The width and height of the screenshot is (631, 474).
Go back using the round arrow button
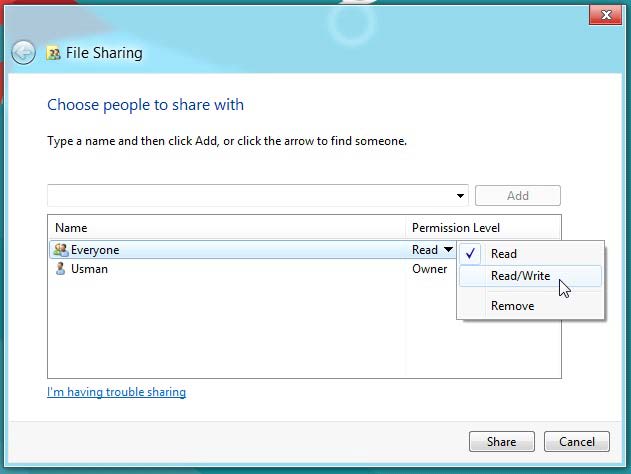pyautogui.click(x=23, y=52)
